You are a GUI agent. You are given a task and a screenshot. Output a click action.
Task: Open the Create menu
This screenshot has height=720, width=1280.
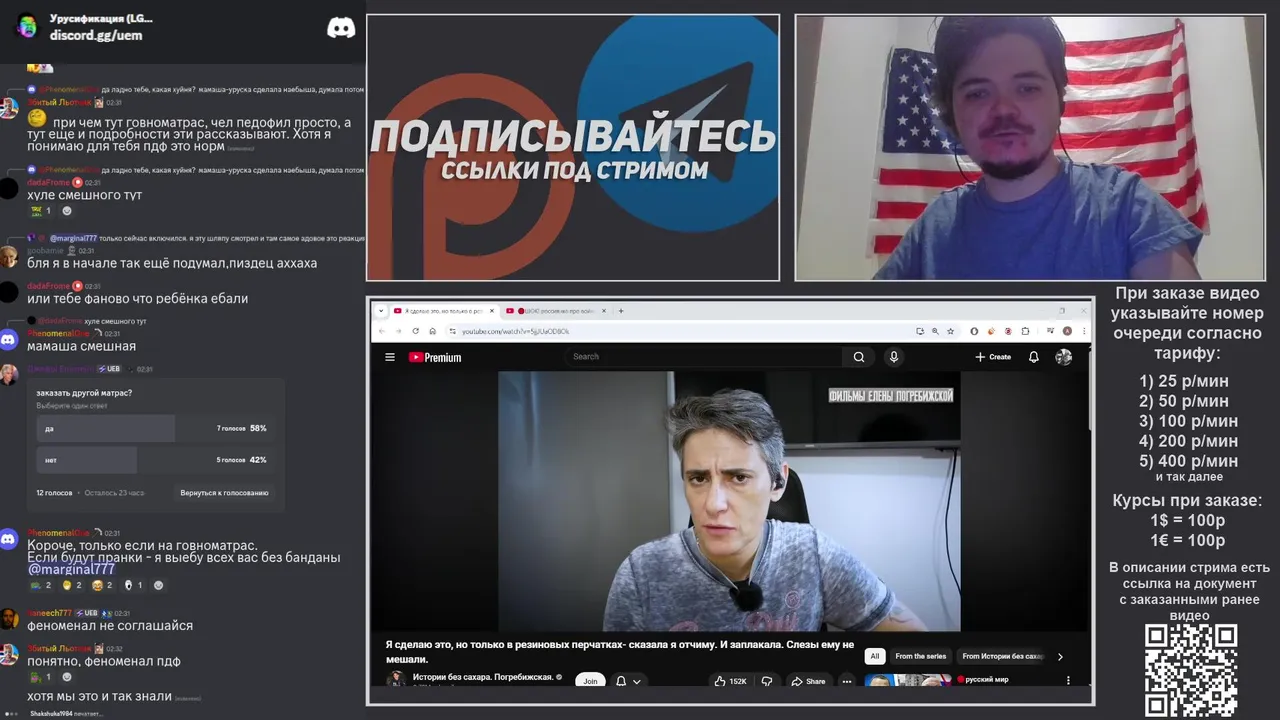(993, 357)
